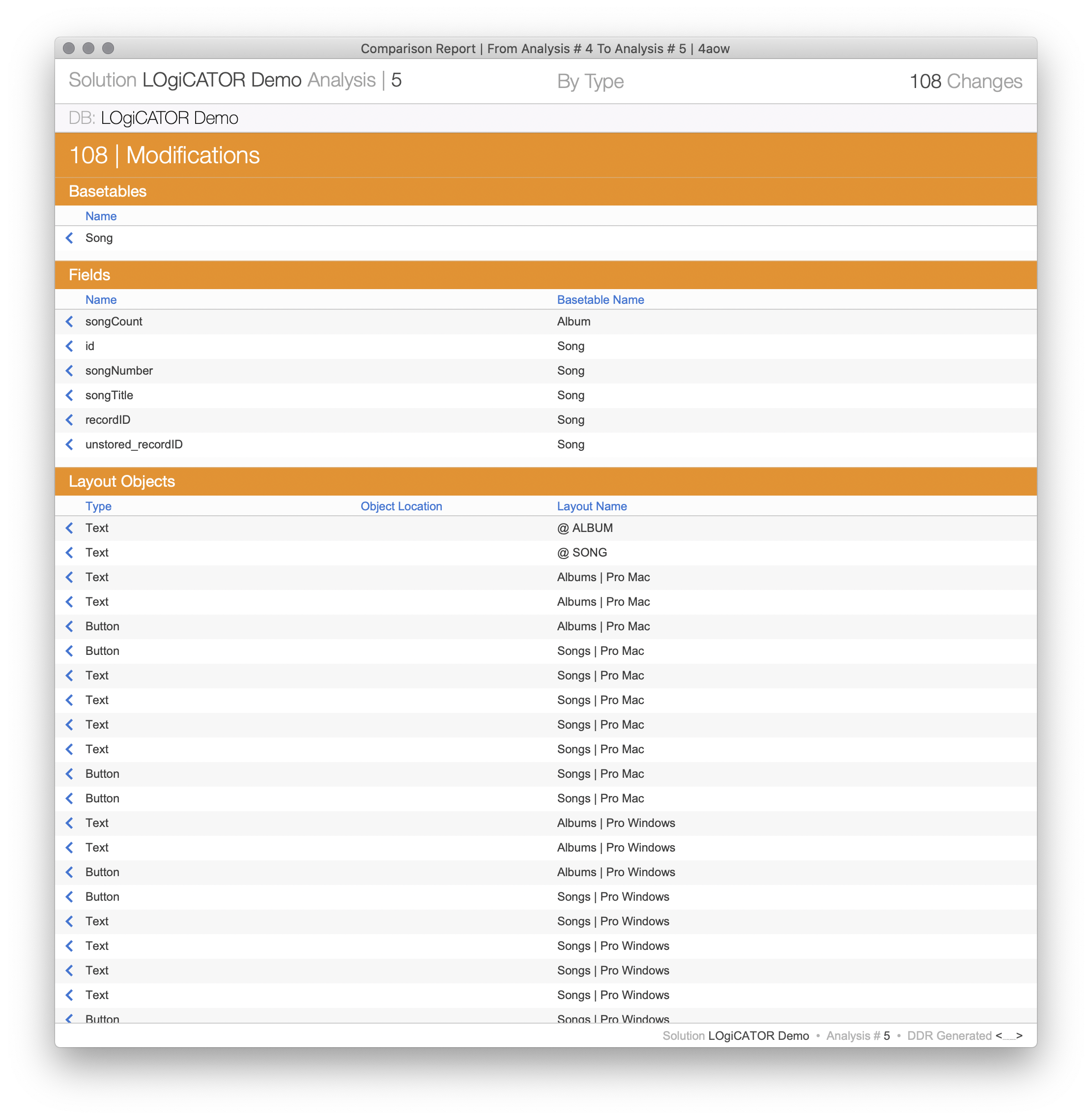Viewport: 1092px width, 1120px height.
Task: Expand the unstored_recordID field chevron
Action: pyautogui.click(x=70, y=444)
